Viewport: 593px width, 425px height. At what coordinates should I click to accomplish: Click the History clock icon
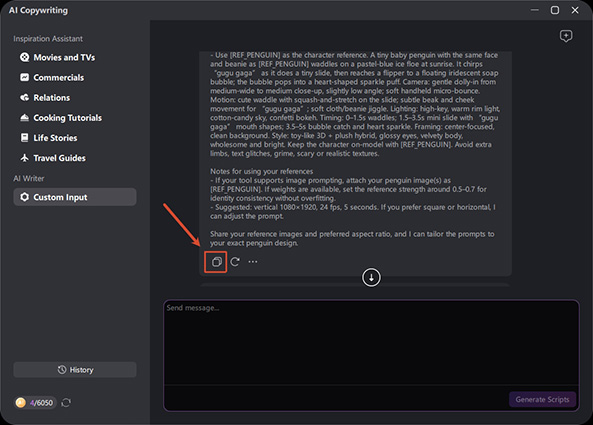click(62, 369)
